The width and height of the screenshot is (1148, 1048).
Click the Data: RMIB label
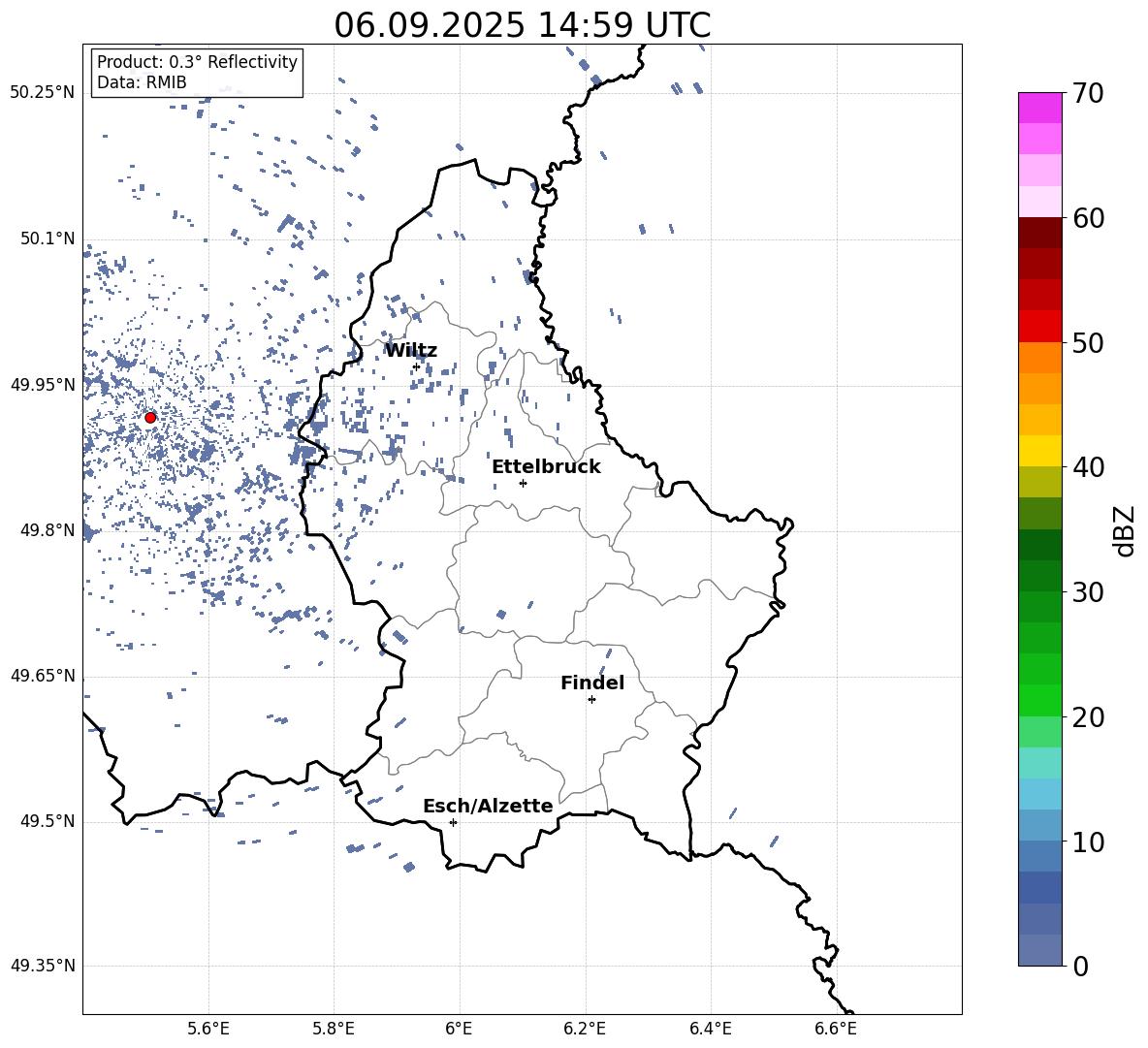tap(142, 82)
